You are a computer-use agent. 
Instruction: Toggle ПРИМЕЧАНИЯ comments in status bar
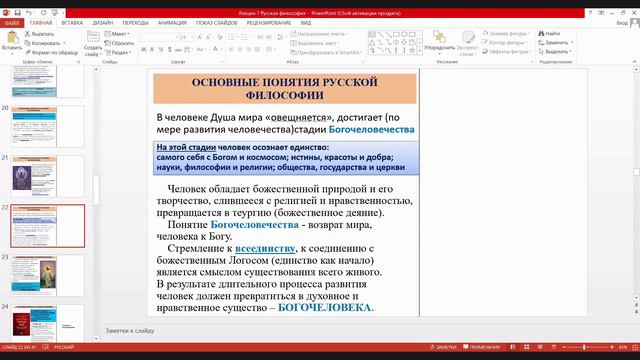[481, 347]
